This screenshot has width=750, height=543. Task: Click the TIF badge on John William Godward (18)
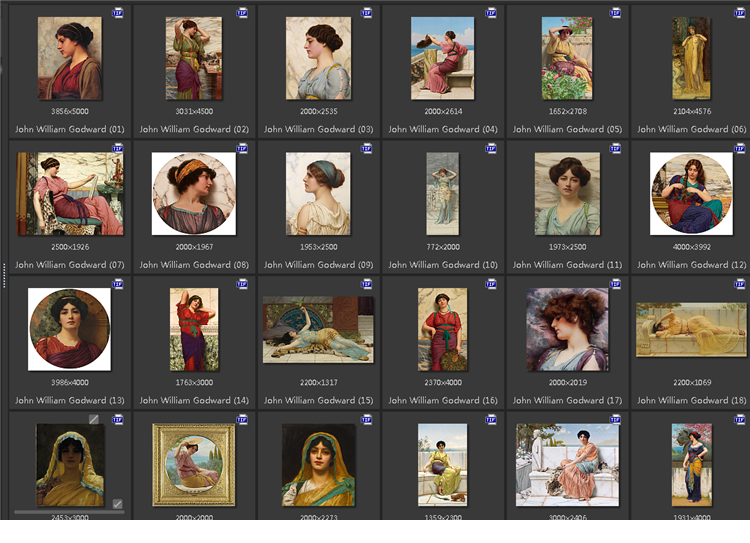(739, 284)
